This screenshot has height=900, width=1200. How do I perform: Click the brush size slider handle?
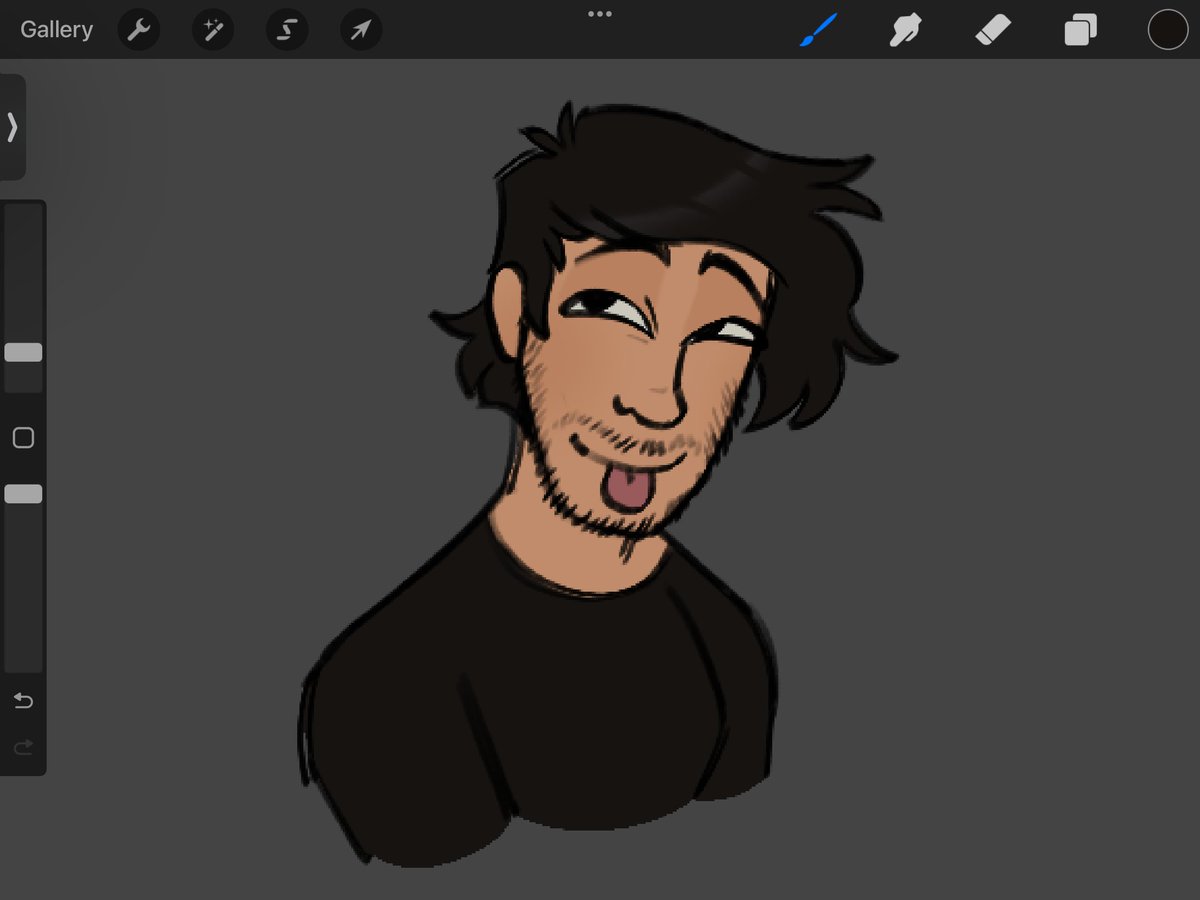[x=23, y=352]
